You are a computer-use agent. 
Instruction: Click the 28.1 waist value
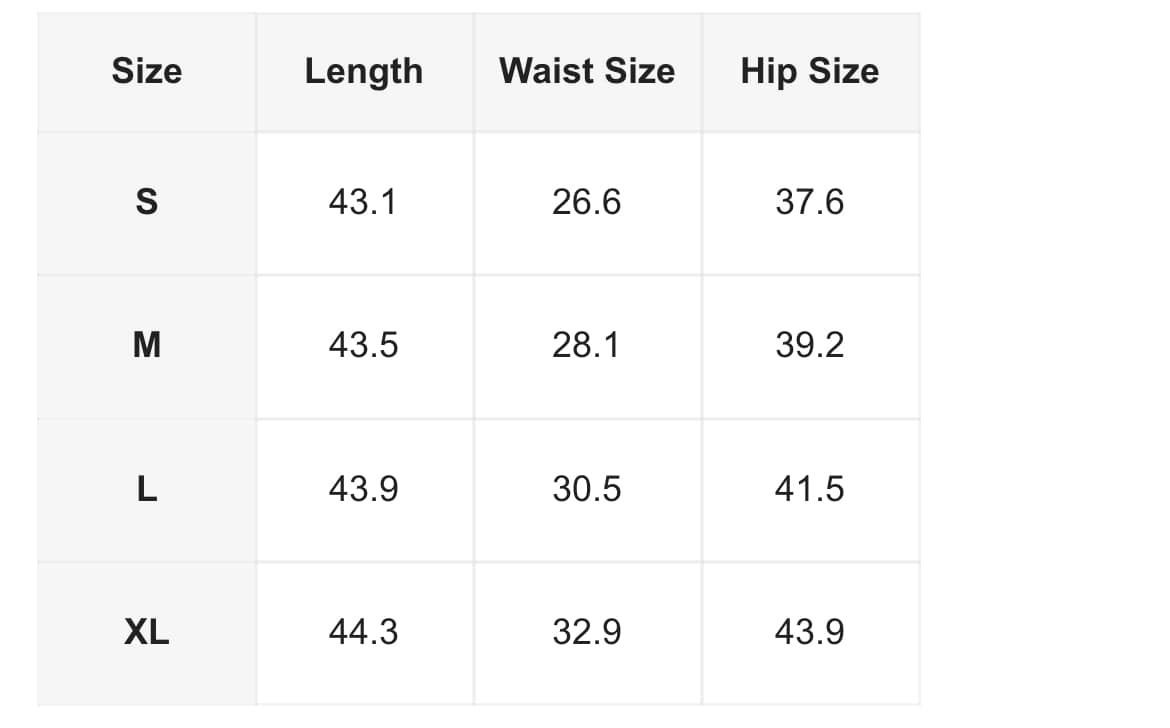pos(586,345)
